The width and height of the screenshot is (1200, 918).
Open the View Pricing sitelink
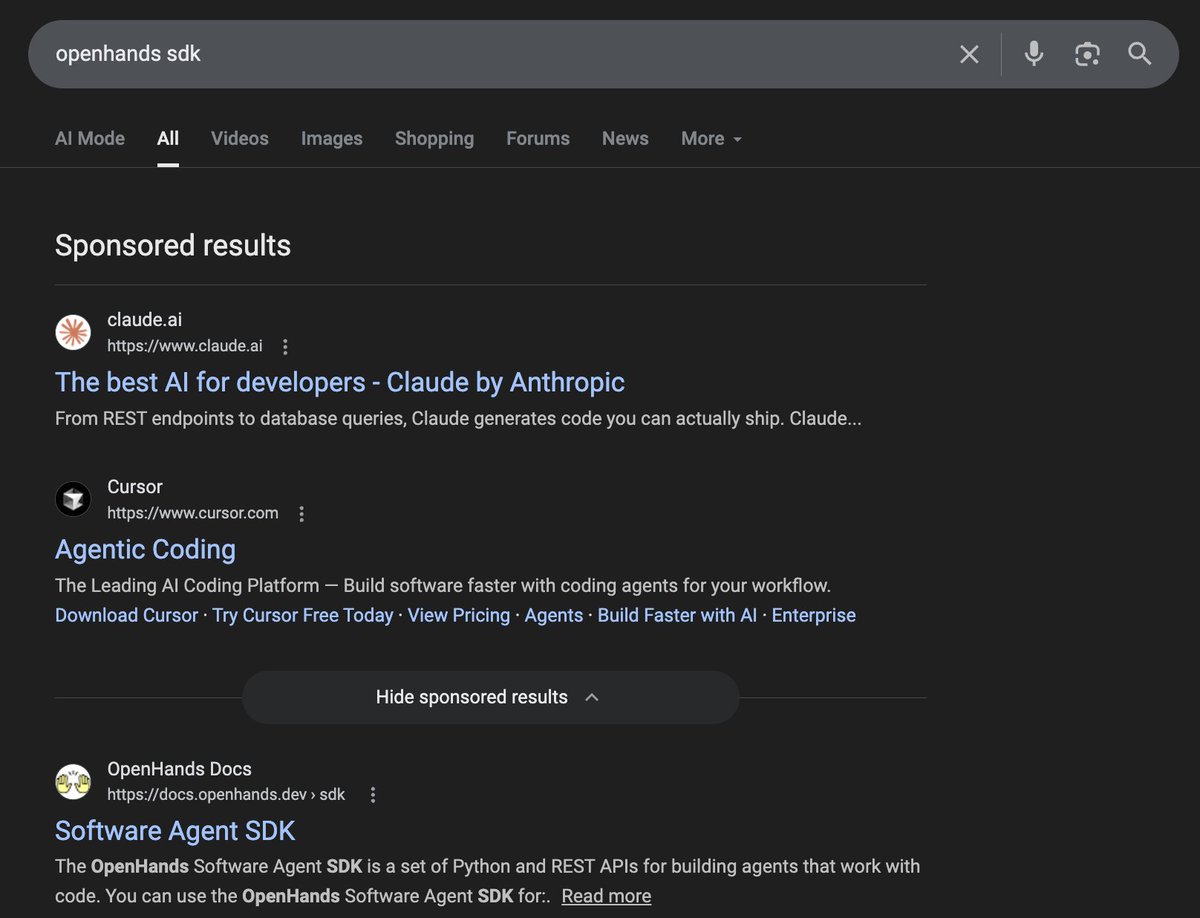tap(459, 615)
